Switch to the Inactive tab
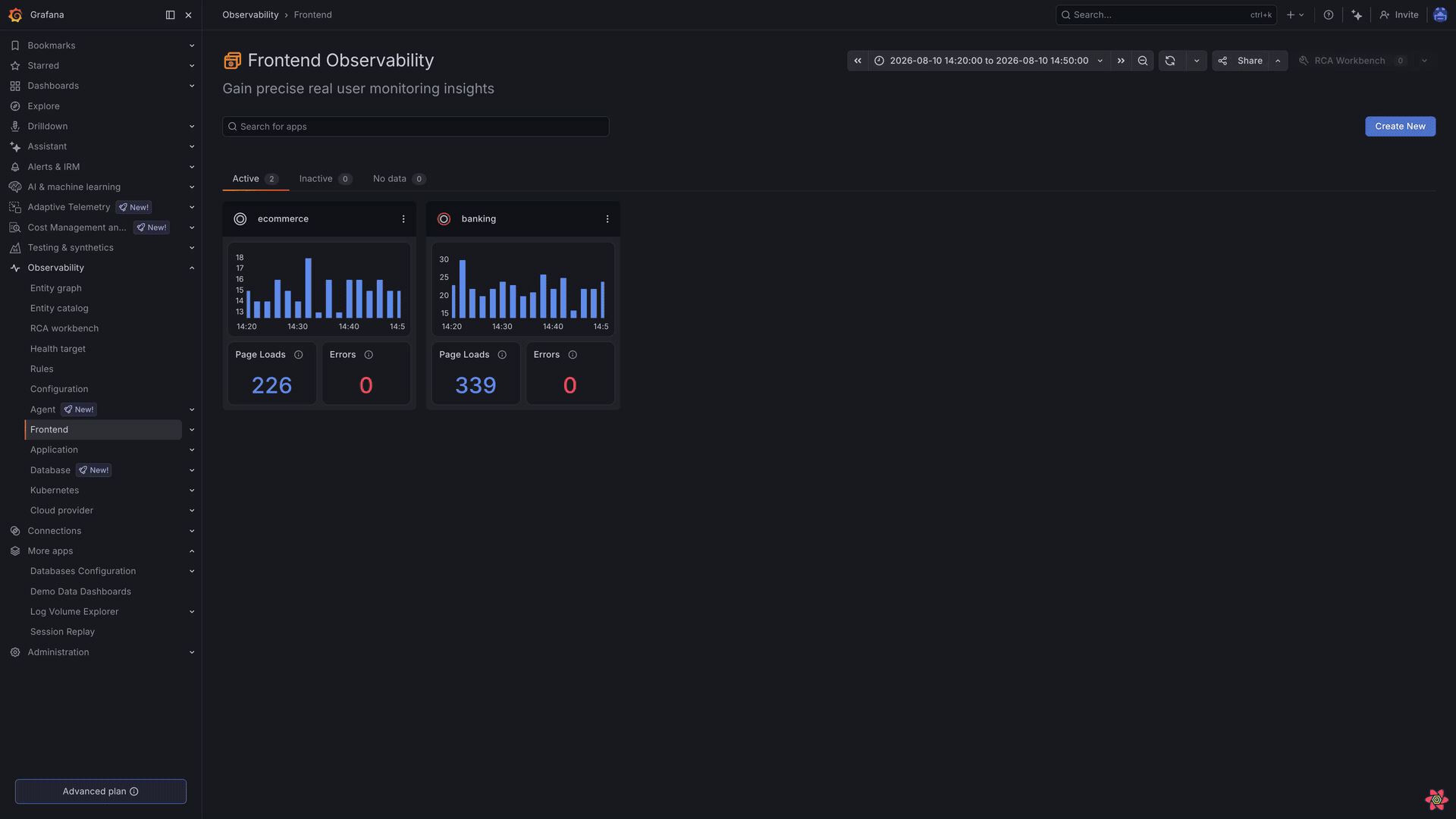The width and height of the screenshot is (1456, 819). point(325,179)
